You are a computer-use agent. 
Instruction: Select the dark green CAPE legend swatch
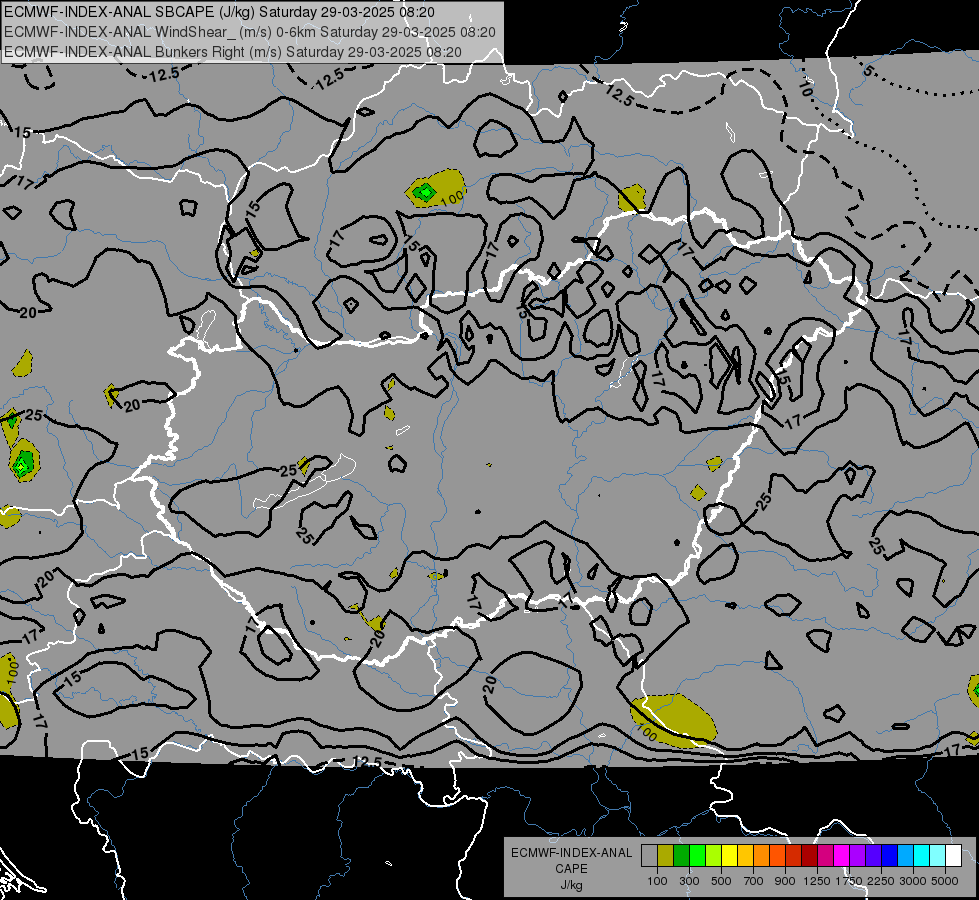click(x=681, y=855)
